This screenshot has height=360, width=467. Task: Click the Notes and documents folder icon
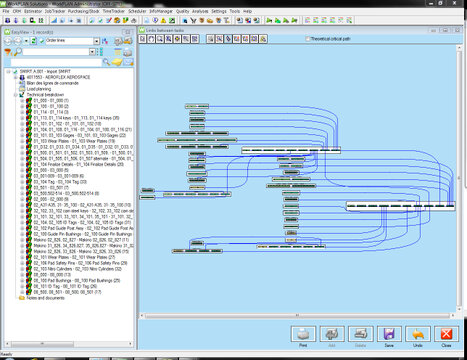[22, 298]
